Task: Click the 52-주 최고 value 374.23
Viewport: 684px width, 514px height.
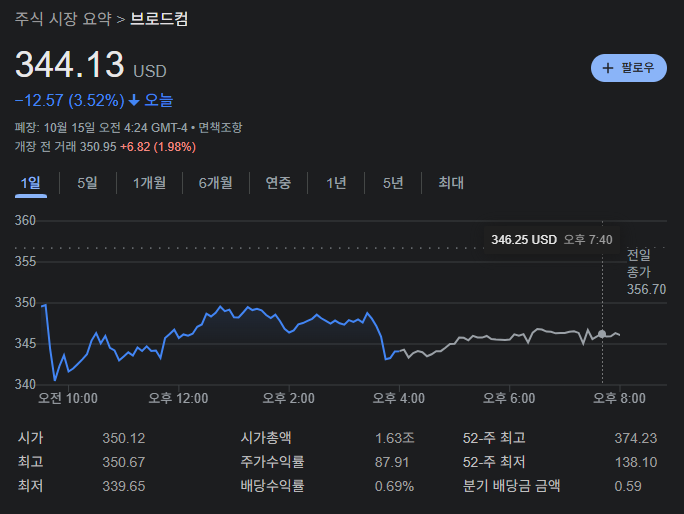Action: pos(636,438)
